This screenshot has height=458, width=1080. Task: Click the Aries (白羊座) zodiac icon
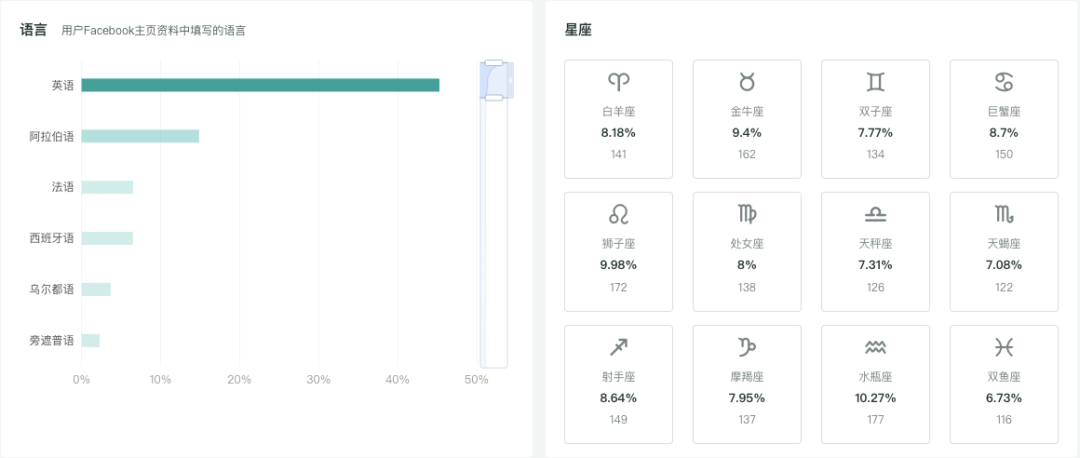point(619,82)
